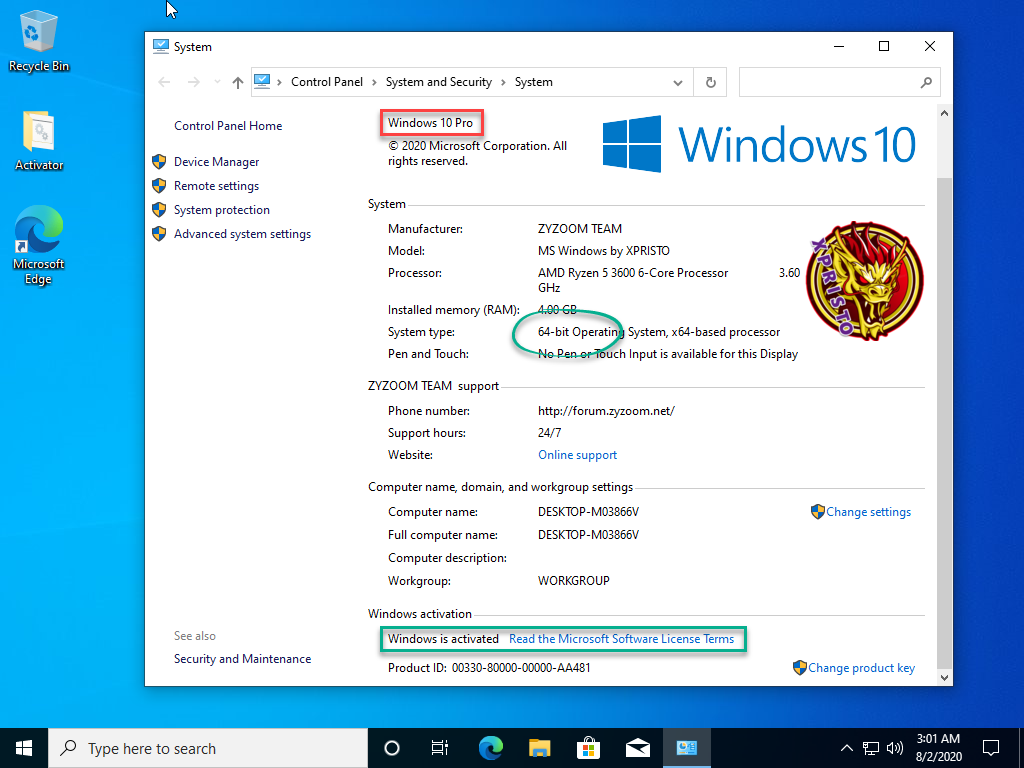This screenshot has height=768, width=1024.
Task: Select the Microsoft Edge desktop shortcut
Action: pos(39,246)
